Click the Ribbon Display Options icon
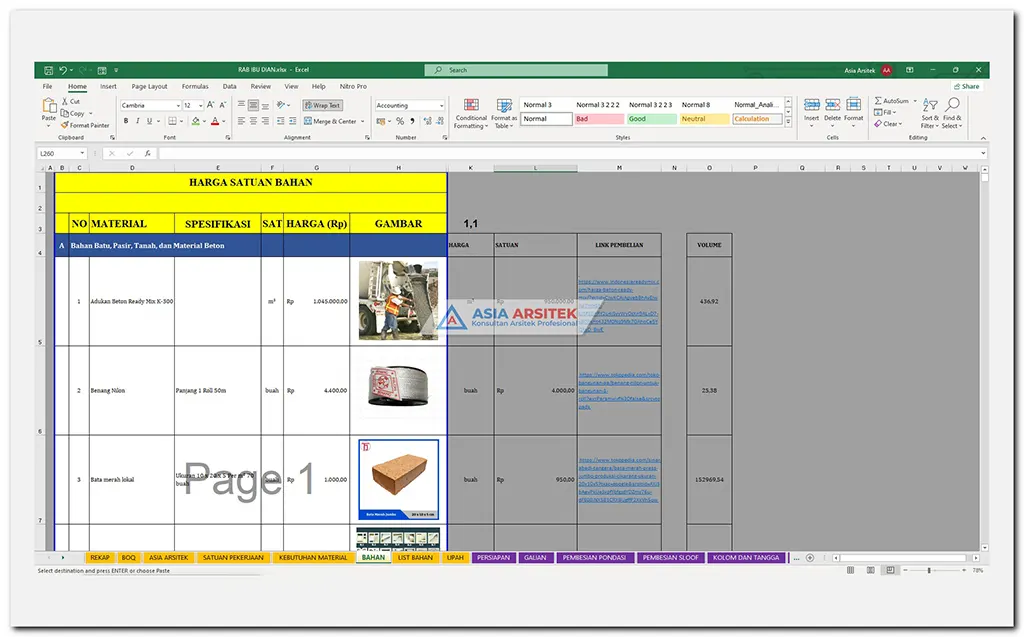Screen dimensions: 1024x637 [x=910, y=70]
